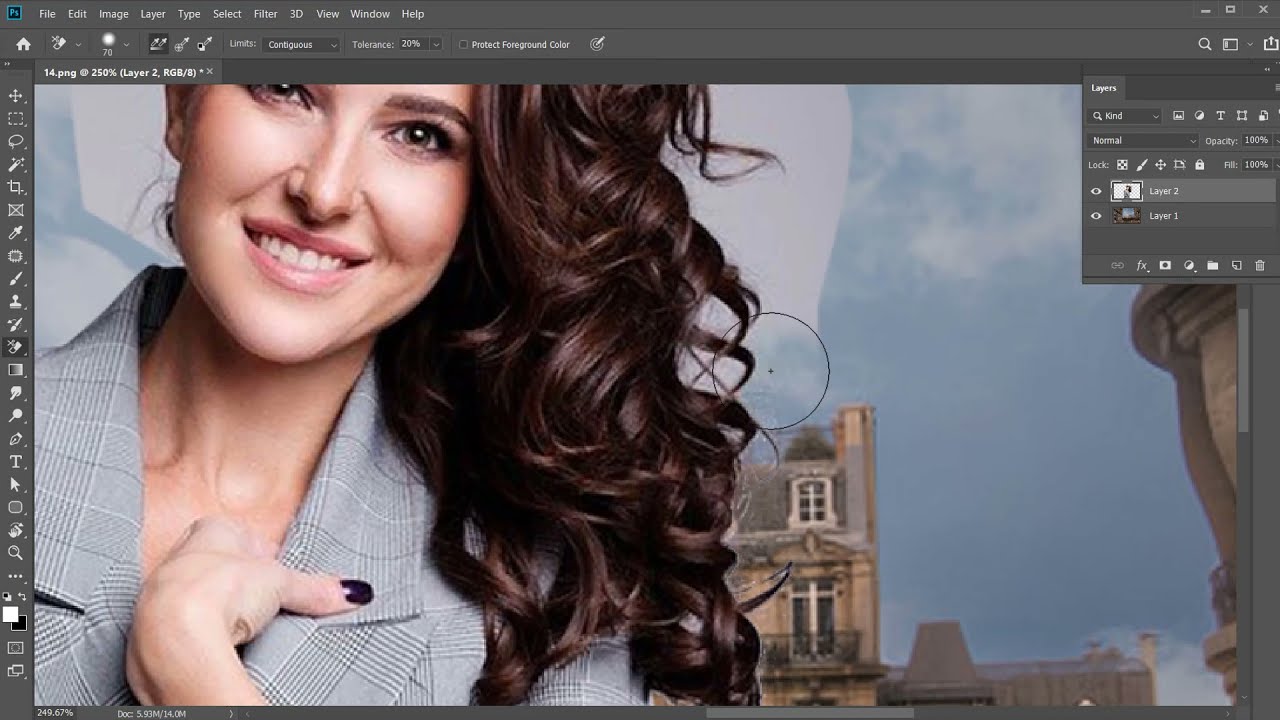Create a new layer
The width and height of the screenshot is (1280, 720).
[x=1236, y=266]
